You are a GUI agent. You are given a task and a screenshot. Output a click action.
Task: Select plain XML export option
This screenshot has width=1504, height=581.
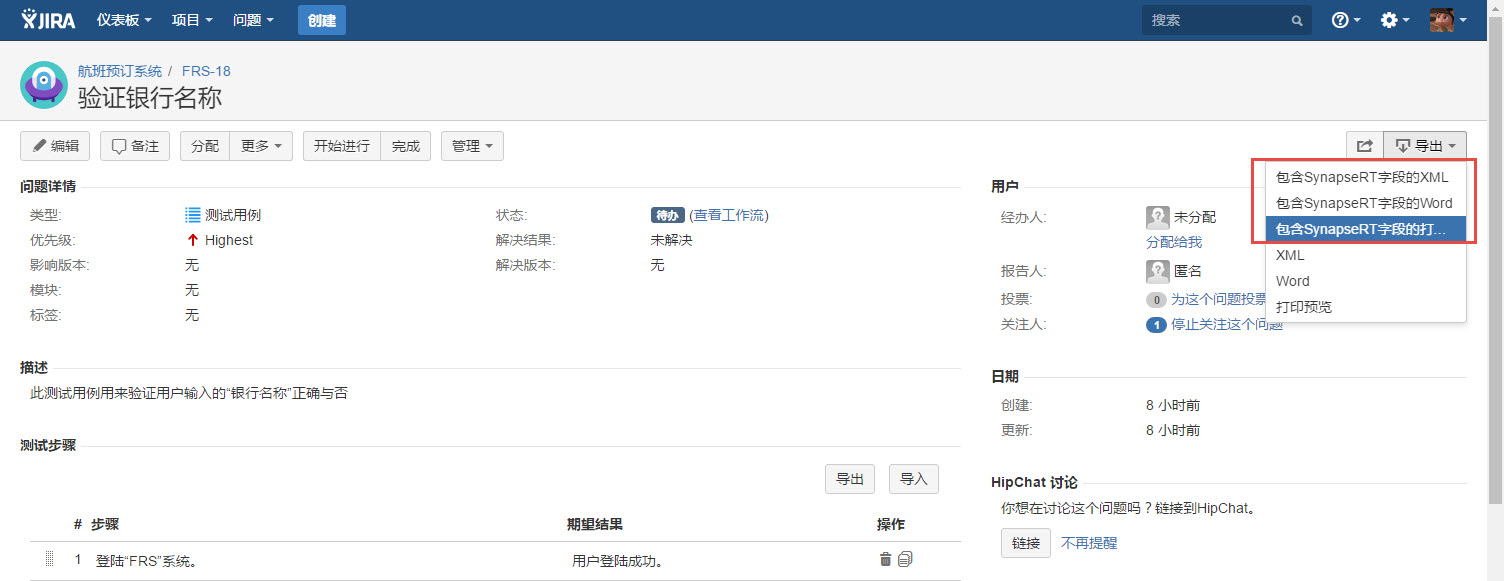click(1366, 255)
